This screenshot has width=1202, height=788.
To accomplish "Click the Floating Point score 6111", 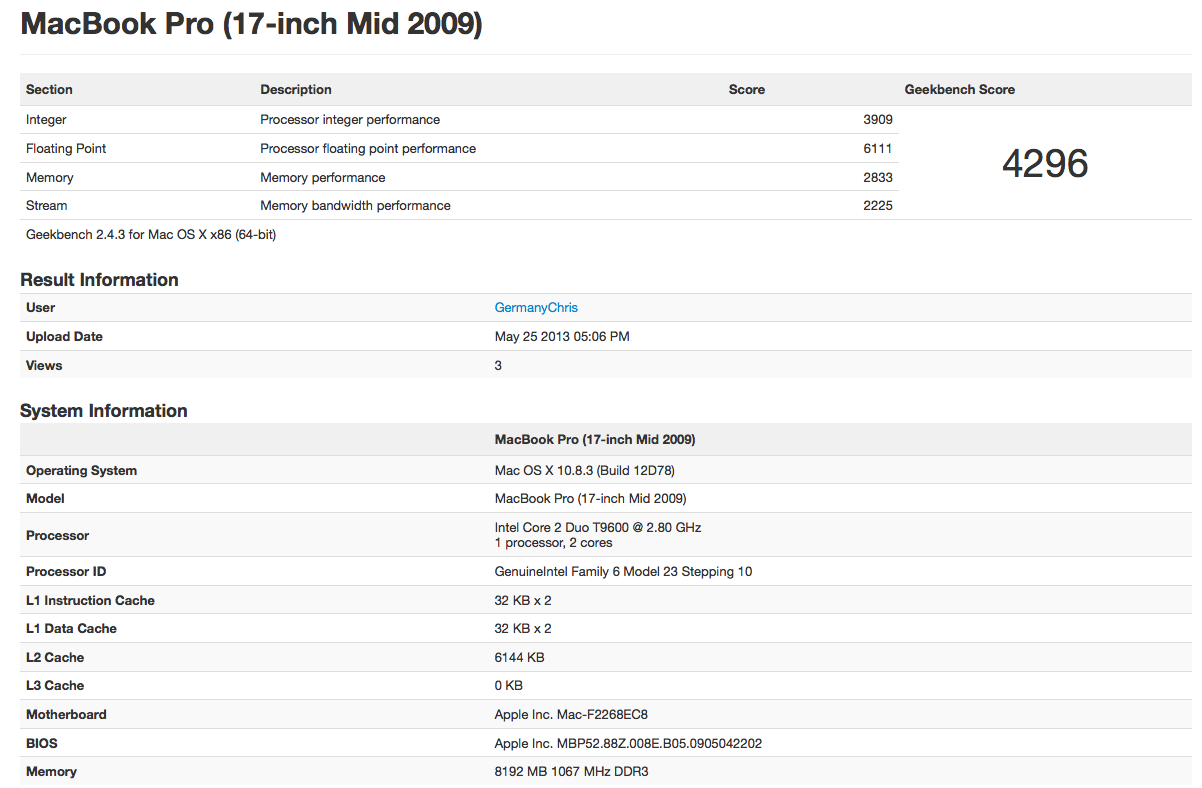I will (878, 149).
